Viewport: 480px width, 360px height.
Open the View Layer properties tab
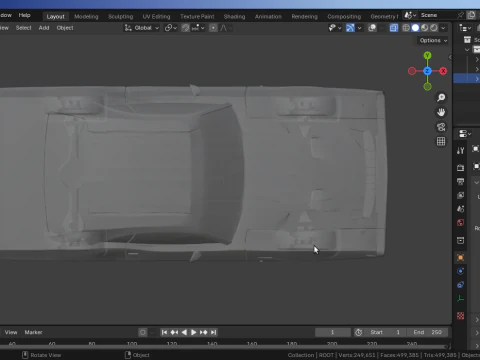click(x=460, y=195)
